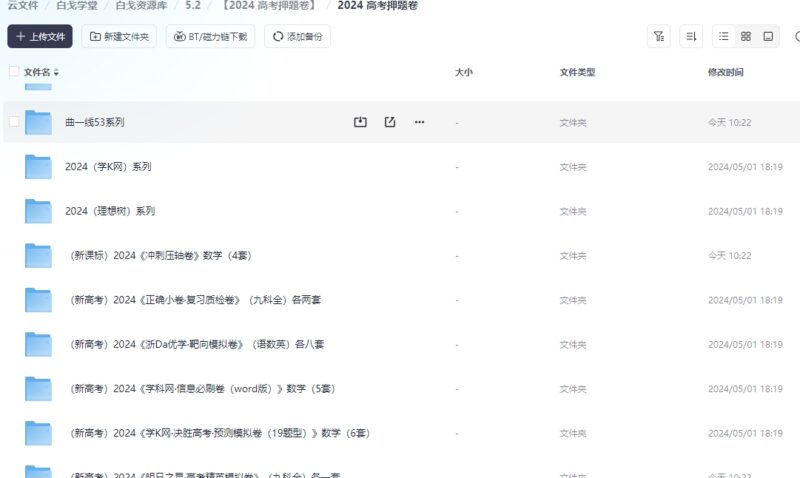This screenshot has width=800, height=478.
Task: Click modified date of 2024（理想树）系列
Action: tap(745, 211)
